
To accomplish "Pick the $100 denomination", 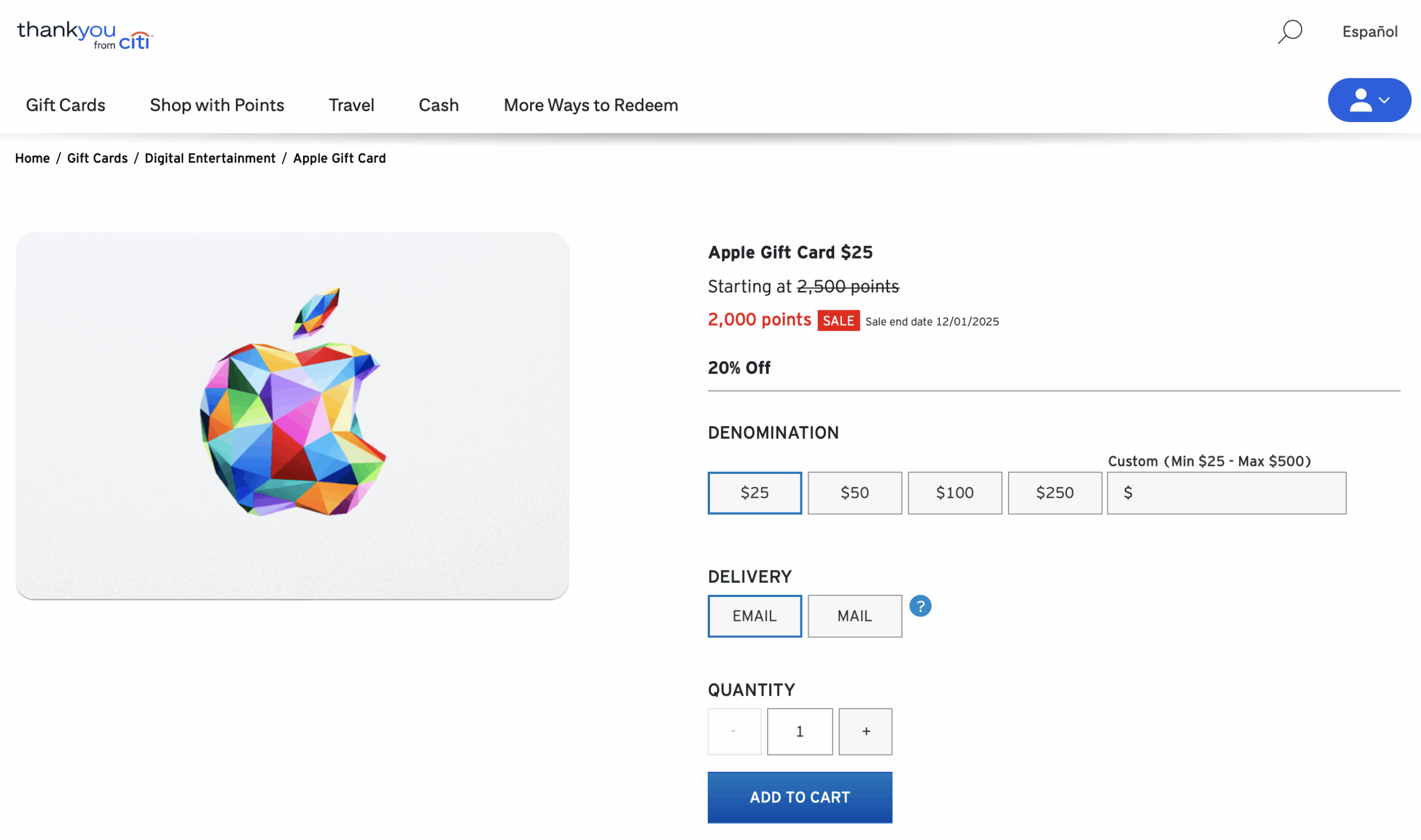I will coord(955,493).
